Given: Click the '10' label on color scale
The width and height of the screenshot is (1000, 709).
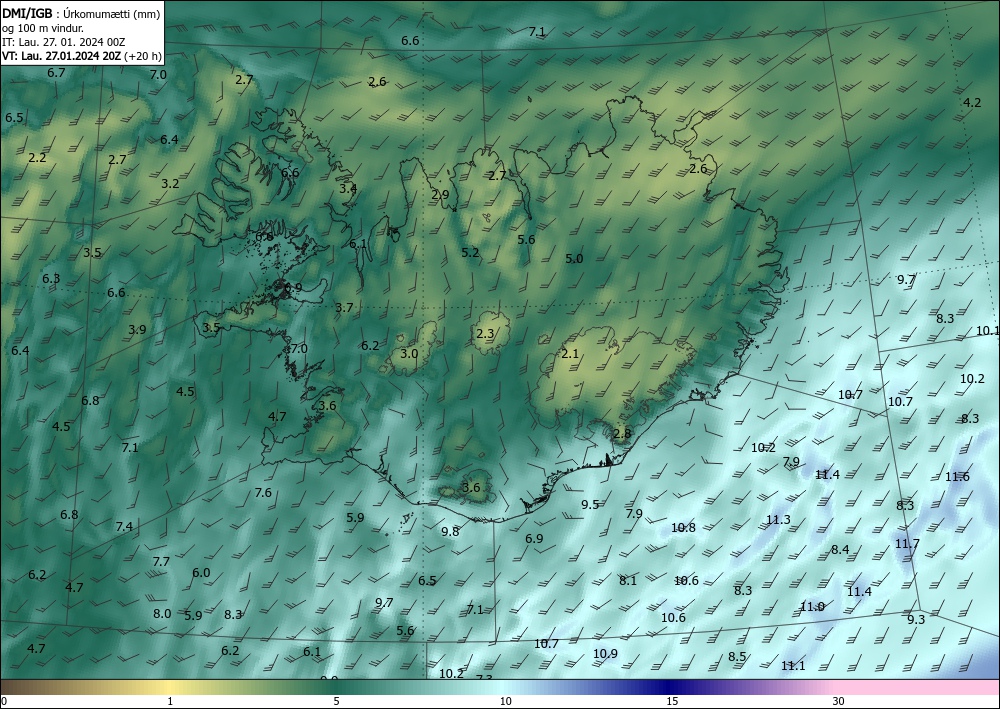Looking at the screenshot, I should pyautogui.click(x=505, y=701).
